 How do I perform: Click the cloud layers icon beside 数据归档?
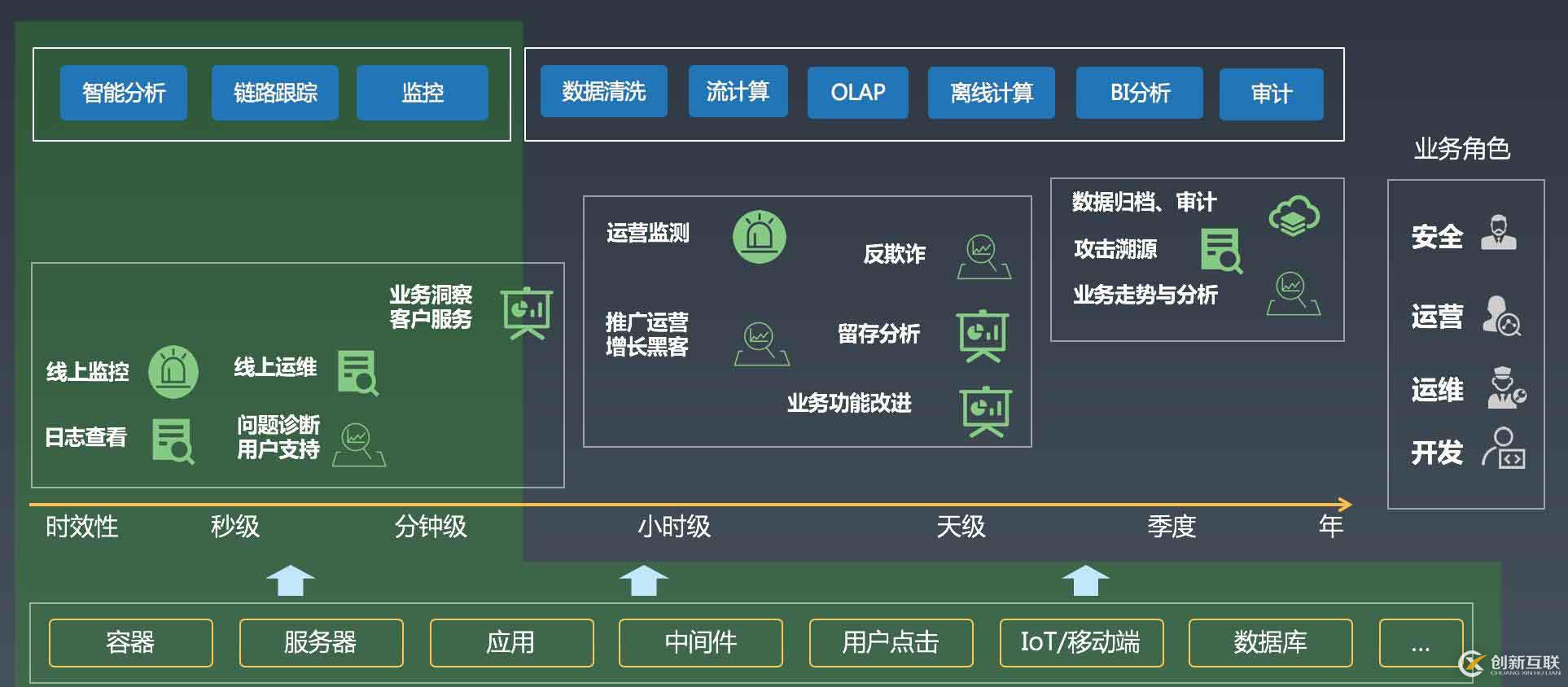pyautogui.click(x=1294, y=216)
